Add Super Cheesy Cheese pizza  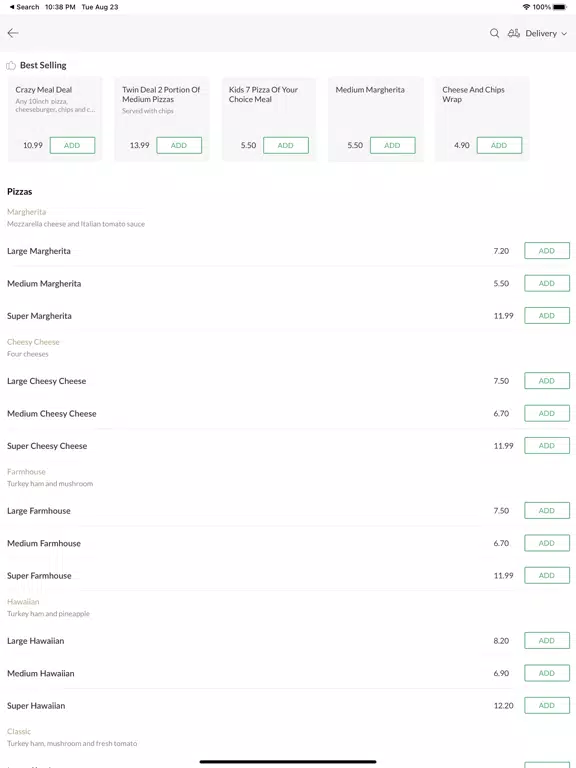(547, 446)
